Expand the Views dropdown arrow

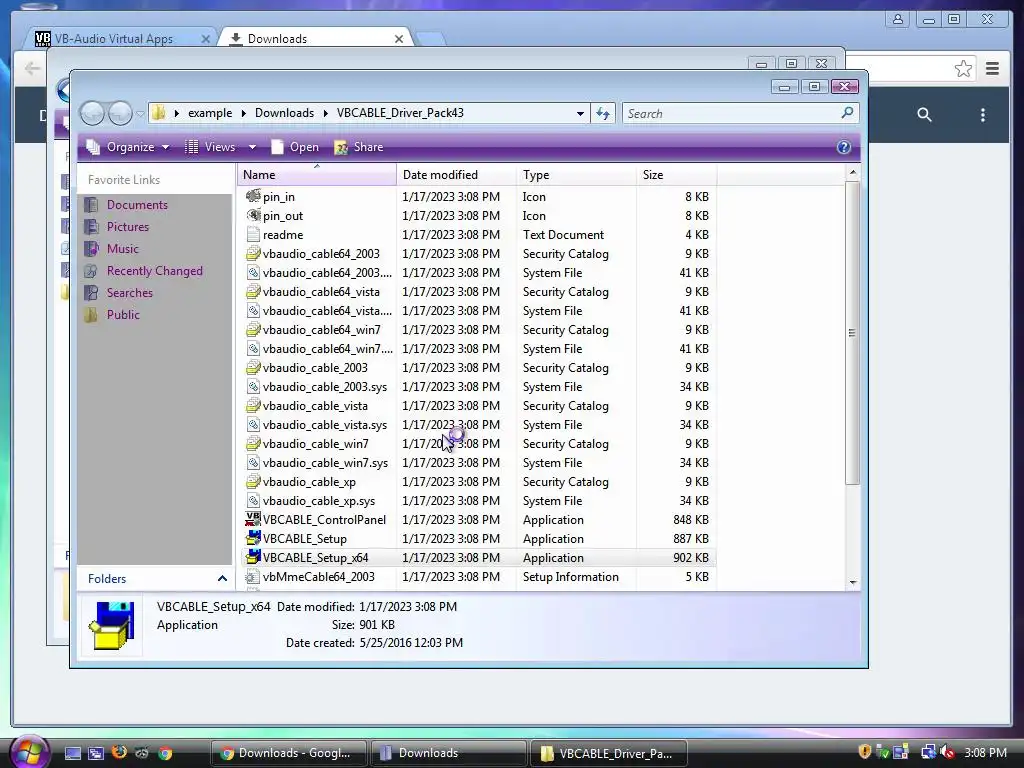(x=252, y=147)
